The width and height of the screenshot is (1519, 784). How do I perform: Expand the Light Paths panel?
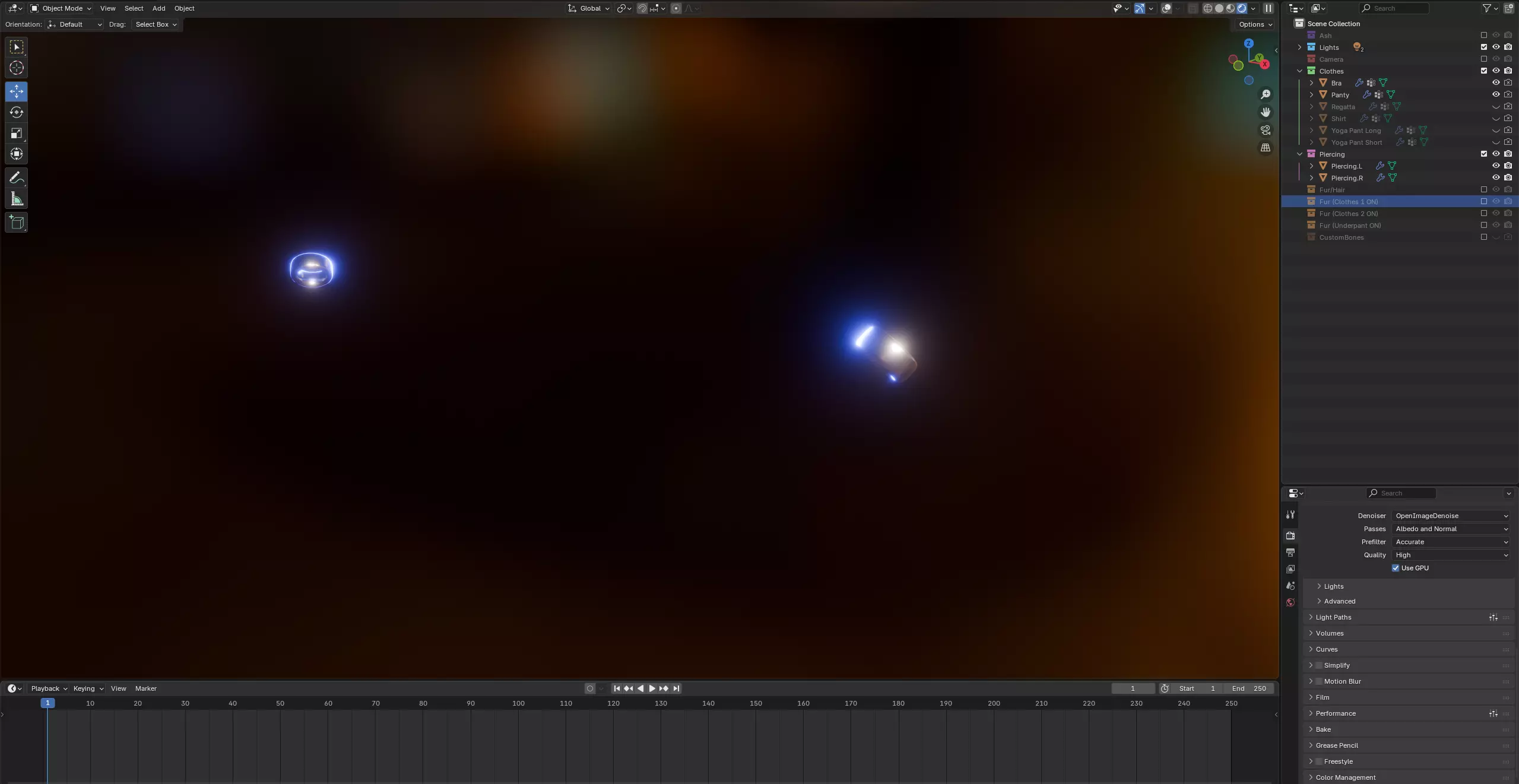[1333, 617]
